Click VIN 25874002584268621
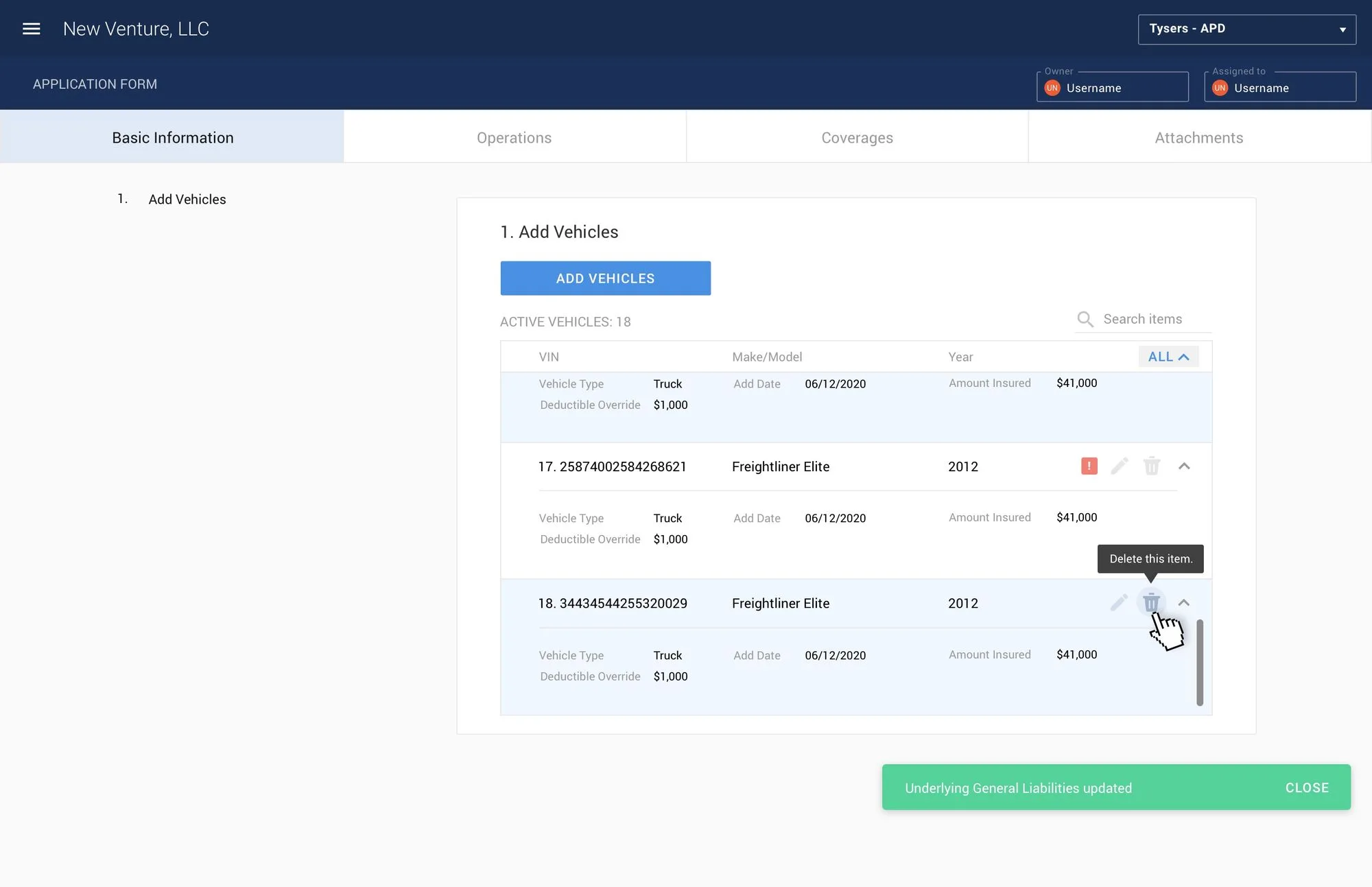 623,466
